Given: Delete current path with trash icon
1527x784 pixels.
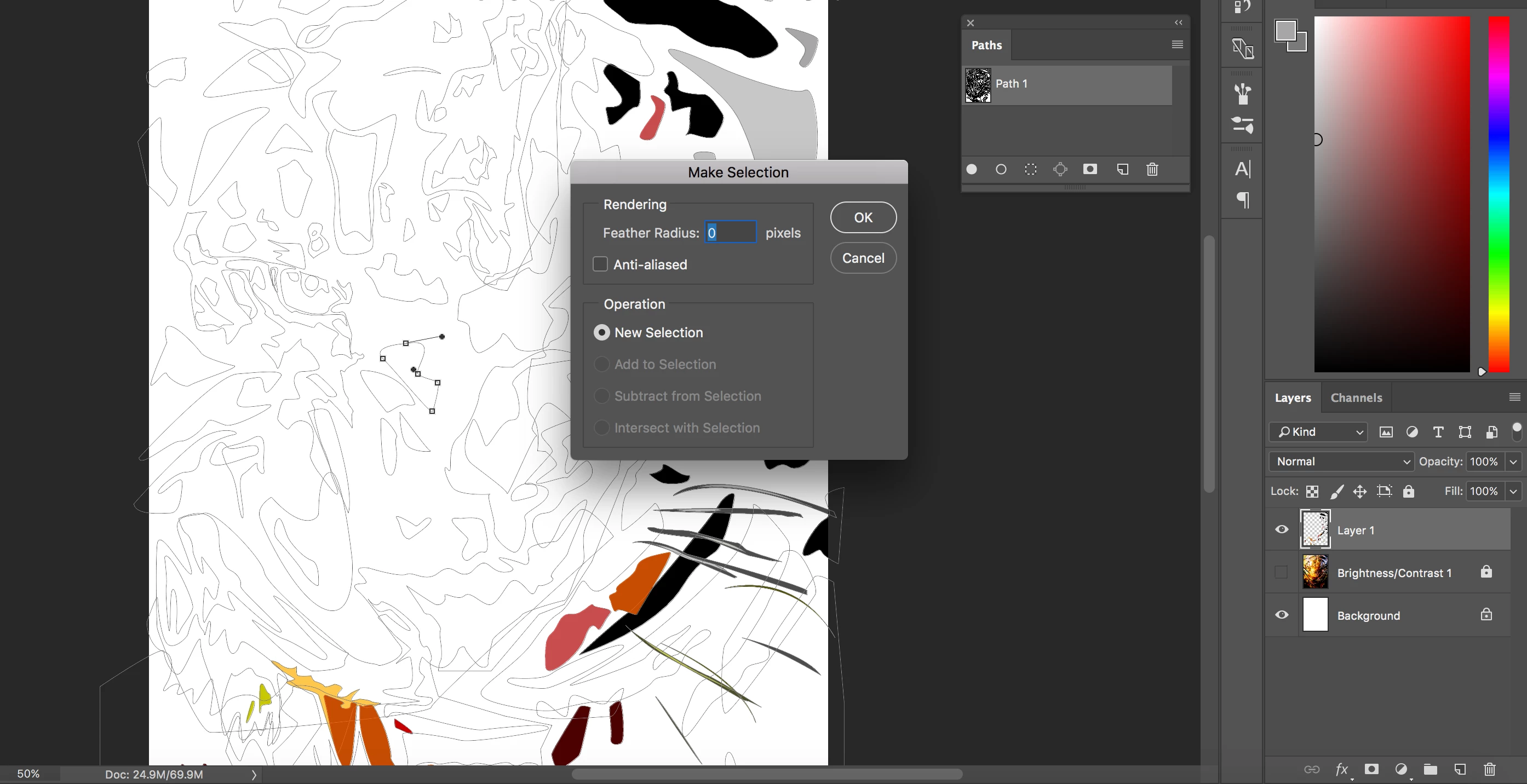Looking at the screenshot, I should (x=1152, y=170).
